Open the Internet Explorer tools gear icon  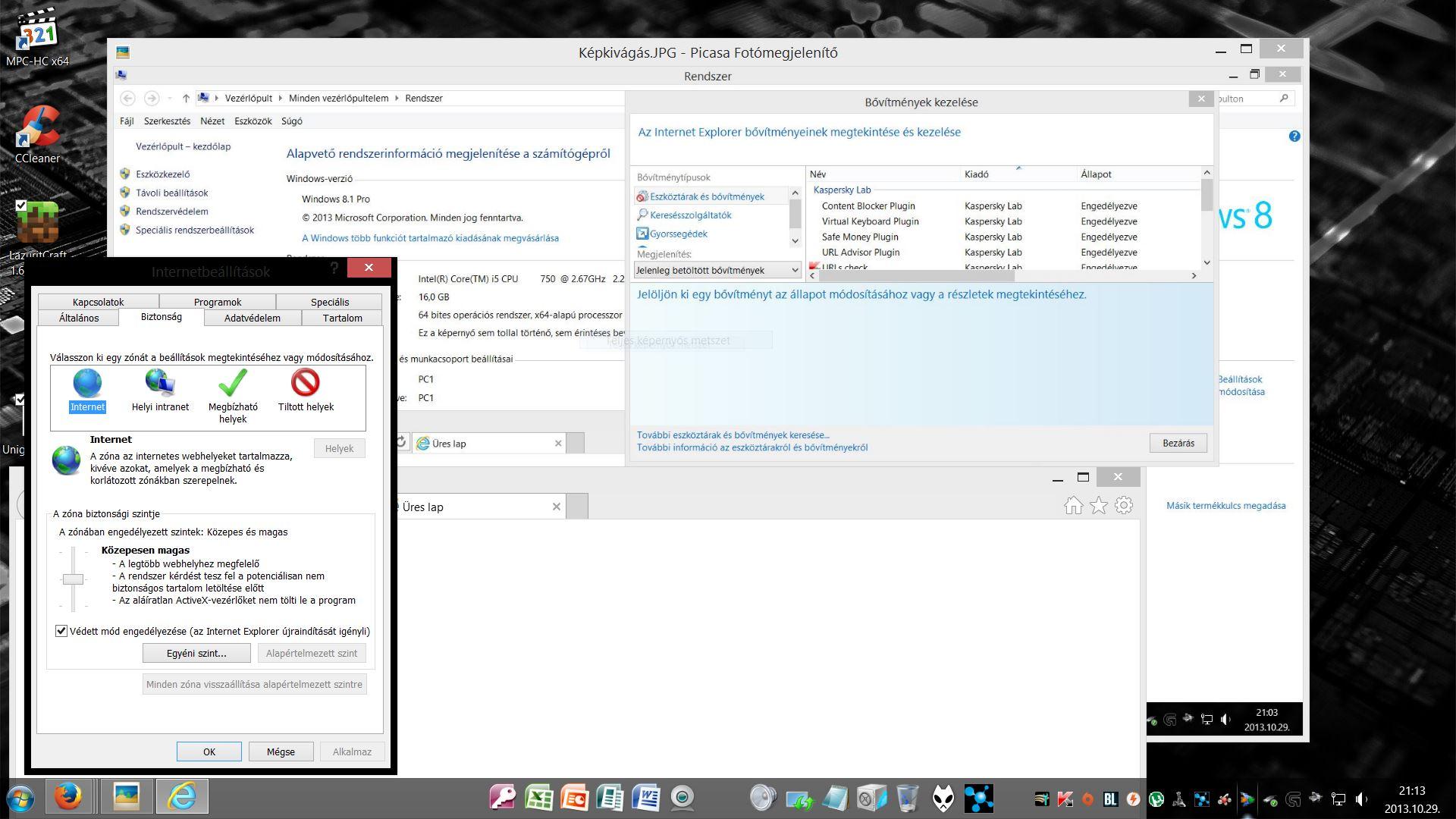1124,506
